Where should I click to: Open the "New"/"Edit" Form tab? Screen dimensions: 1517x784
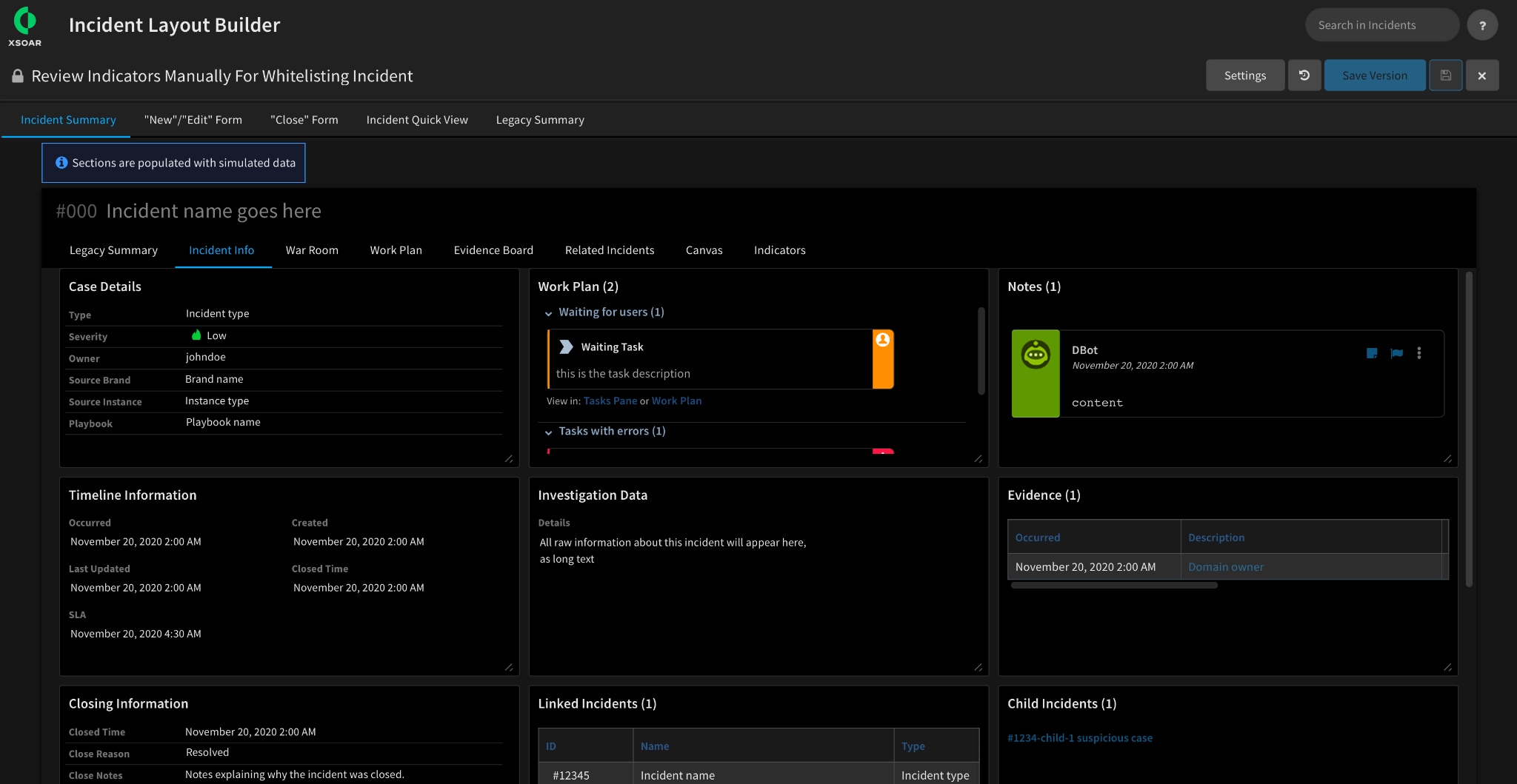click(x=193, y=120)
